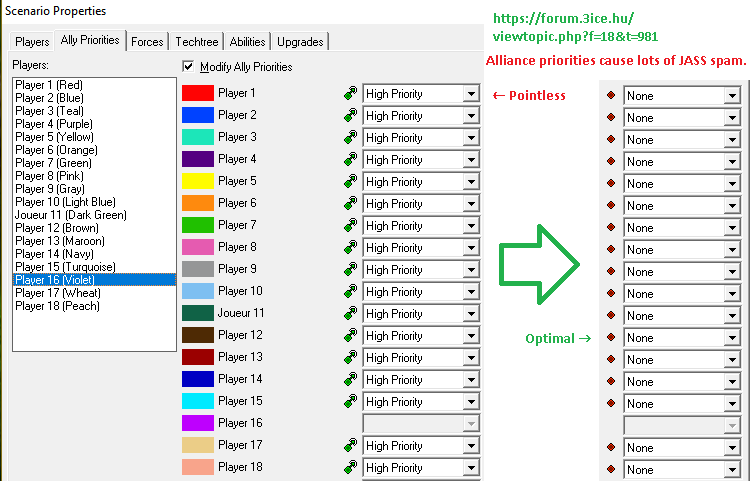Screen dimensions: 750x481
Task: Switch to the Forces tab
Action: pos(147,42)
